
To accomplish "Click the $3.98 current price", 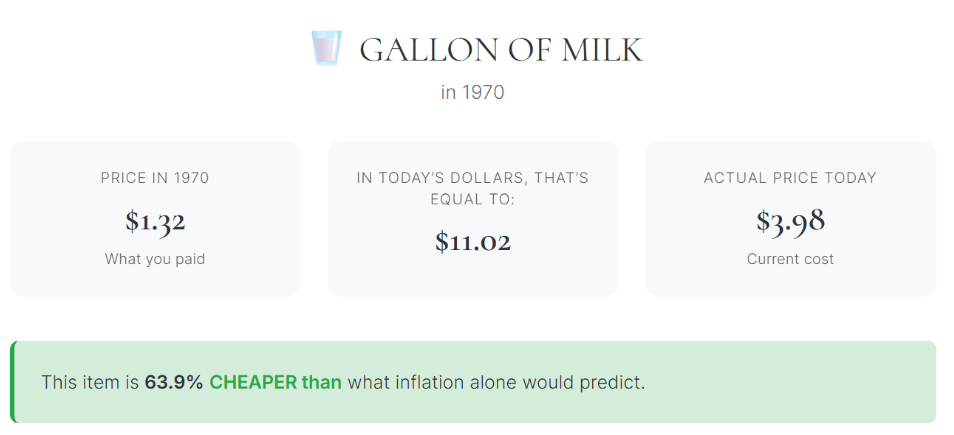I will 790,221.
